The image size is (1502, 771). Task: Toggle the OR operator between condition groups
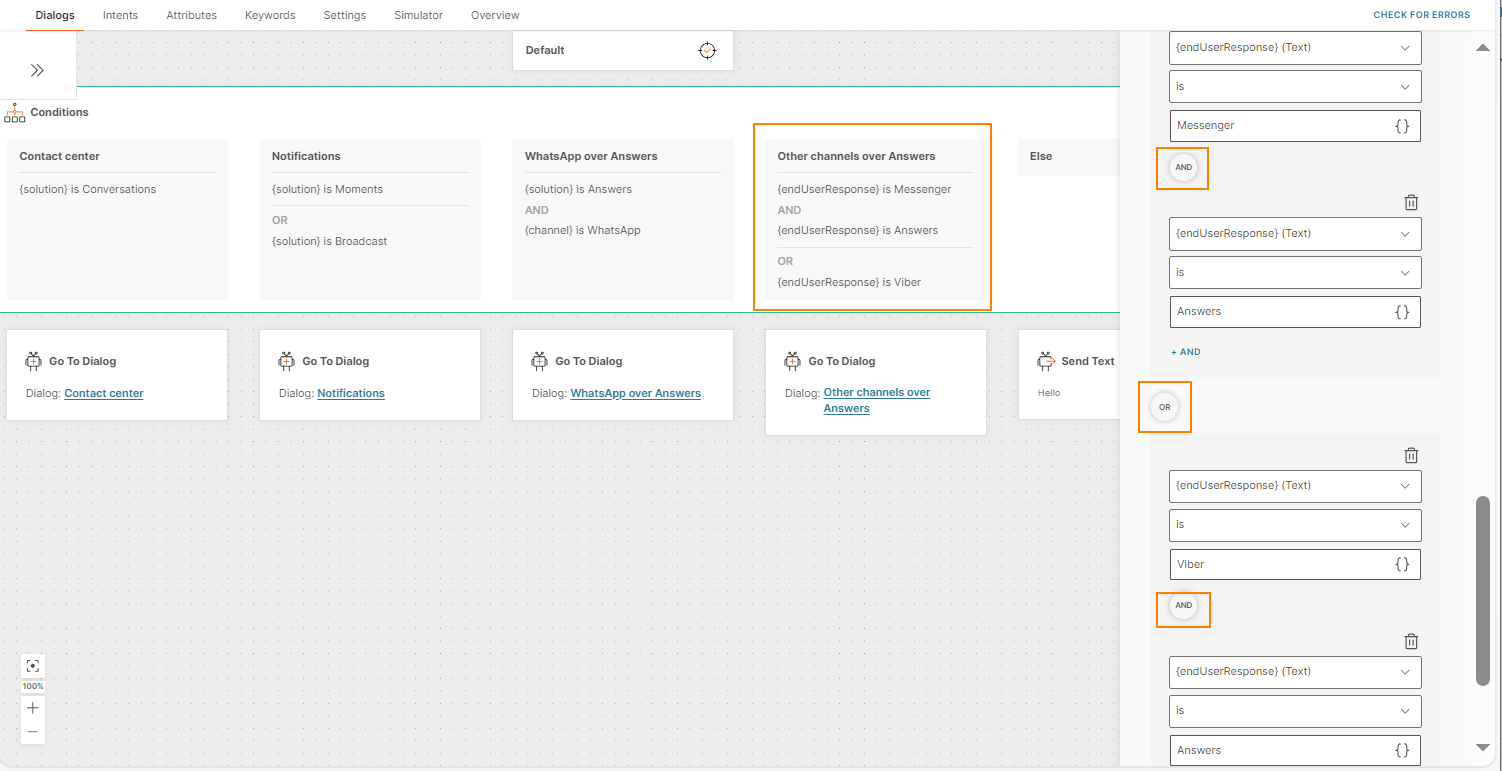click(1165, 407)
